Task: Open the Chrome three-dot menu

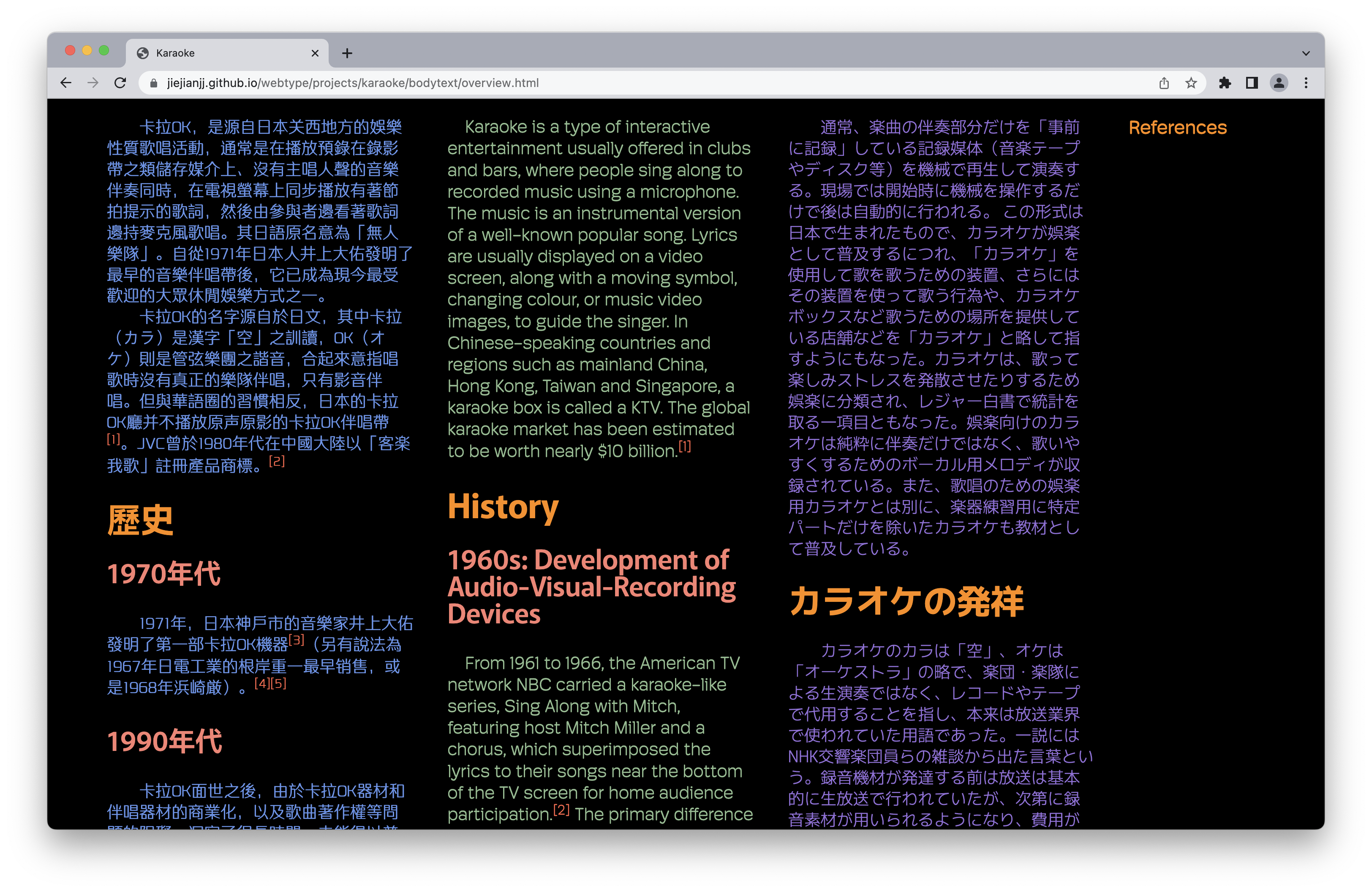Action: 1306,83
